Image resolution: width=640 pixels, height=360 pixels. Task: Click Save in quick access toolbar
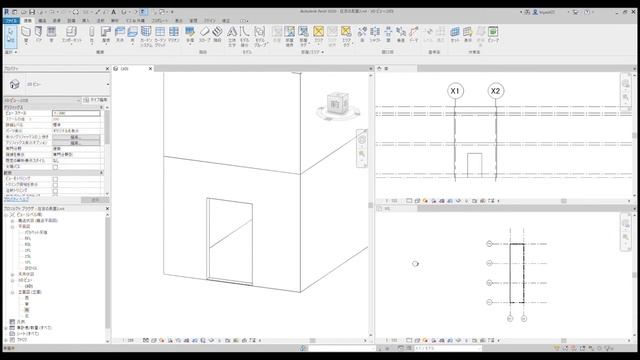[x=32, y=12]
